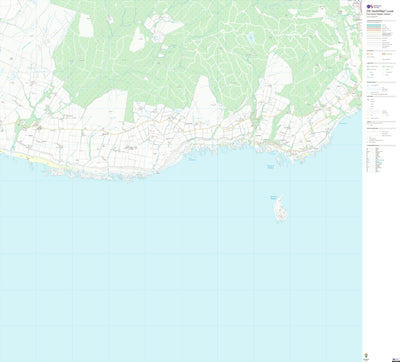
Task: Click the blue colour band in the legend
Action: tap(374, 25)
